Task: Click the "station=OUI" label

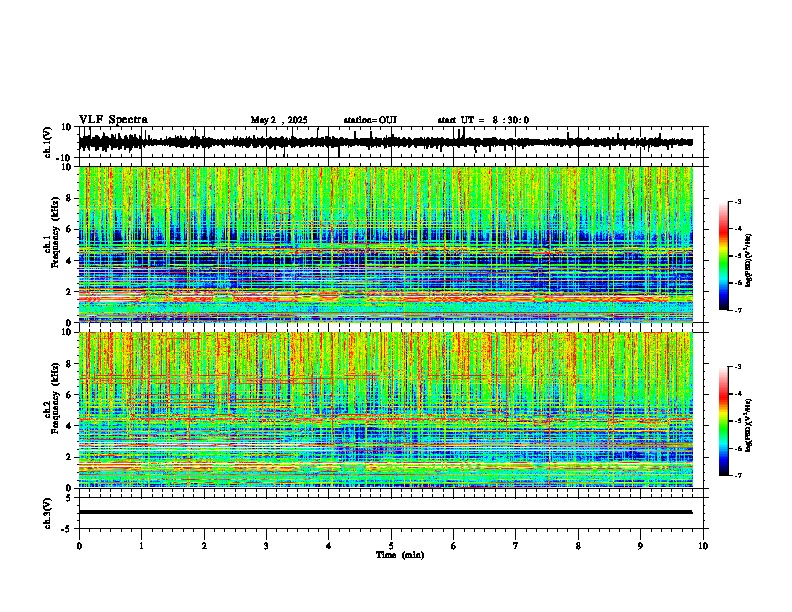Action: (x=370, y=120)
